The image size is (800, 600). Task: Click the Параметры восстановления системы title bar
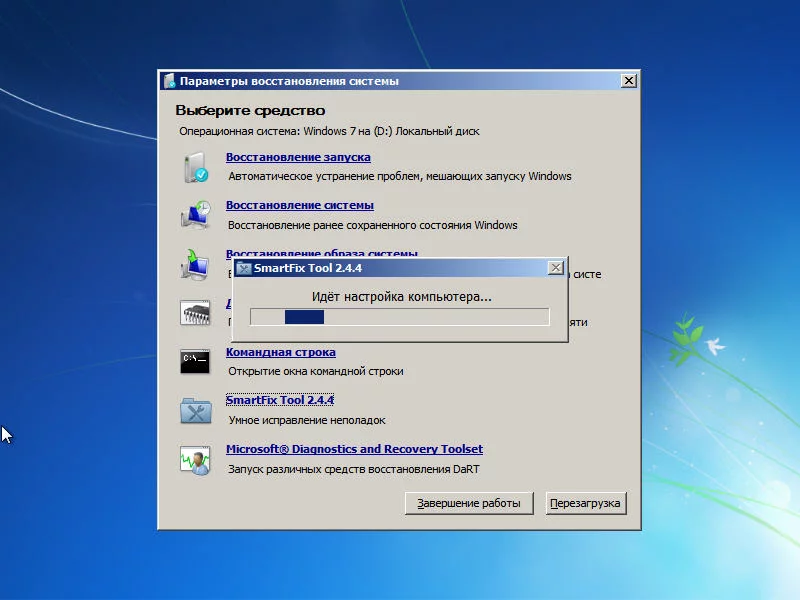(399, 81)
